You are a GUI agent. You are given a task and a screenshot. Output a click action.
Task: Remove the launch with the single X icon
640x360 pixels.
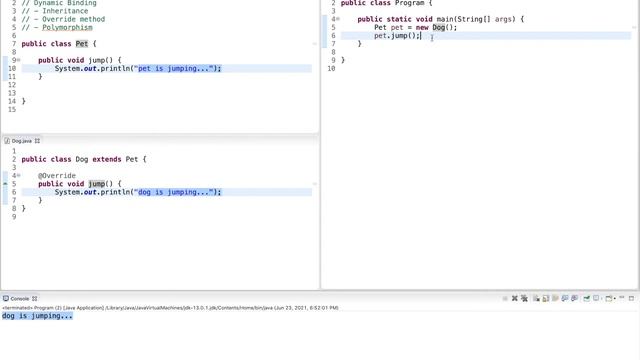[x=515, y=298]
